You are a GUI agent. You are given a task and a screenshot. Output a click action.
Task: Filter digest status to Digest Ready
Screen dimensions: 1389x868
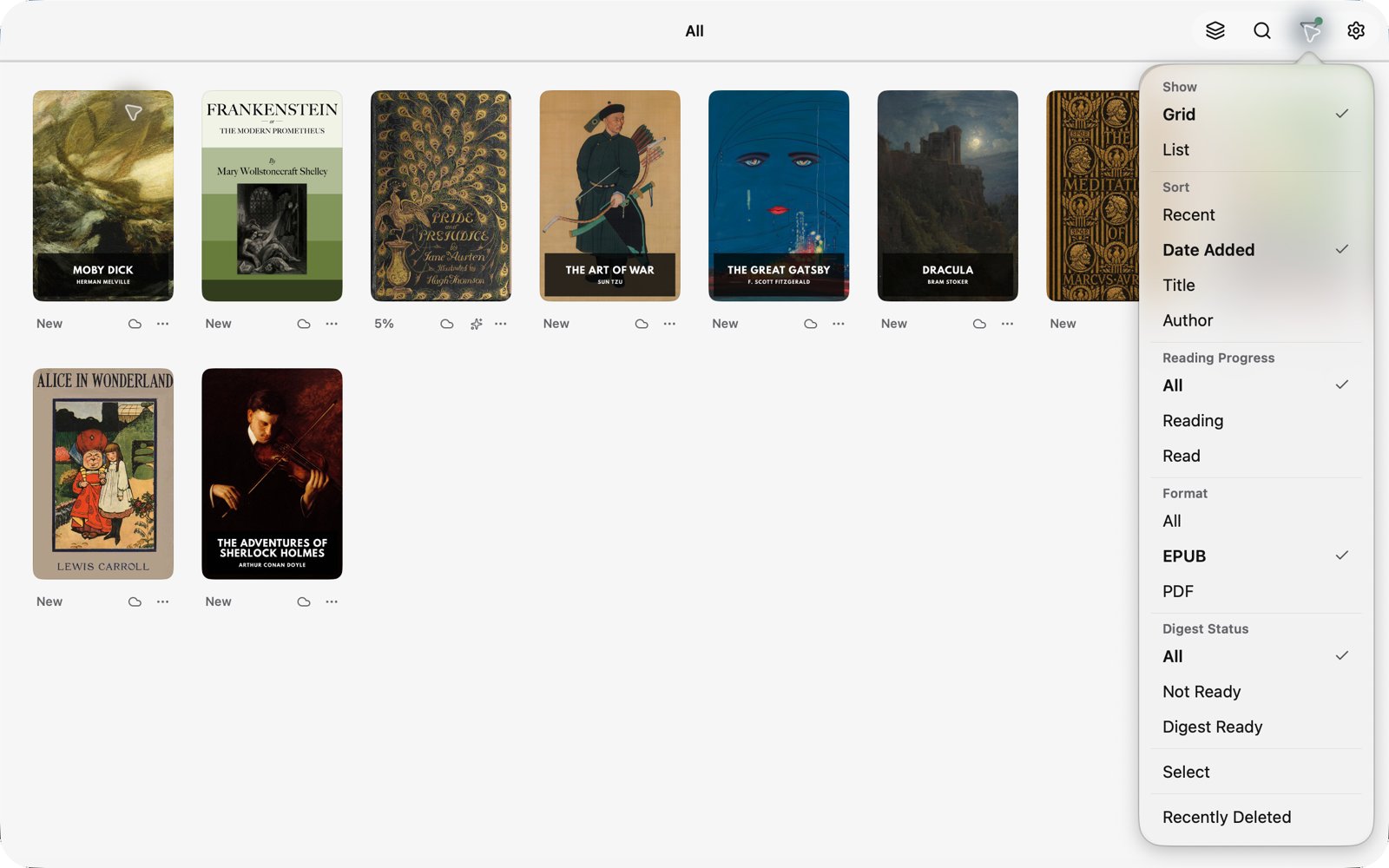point(1255,727)
